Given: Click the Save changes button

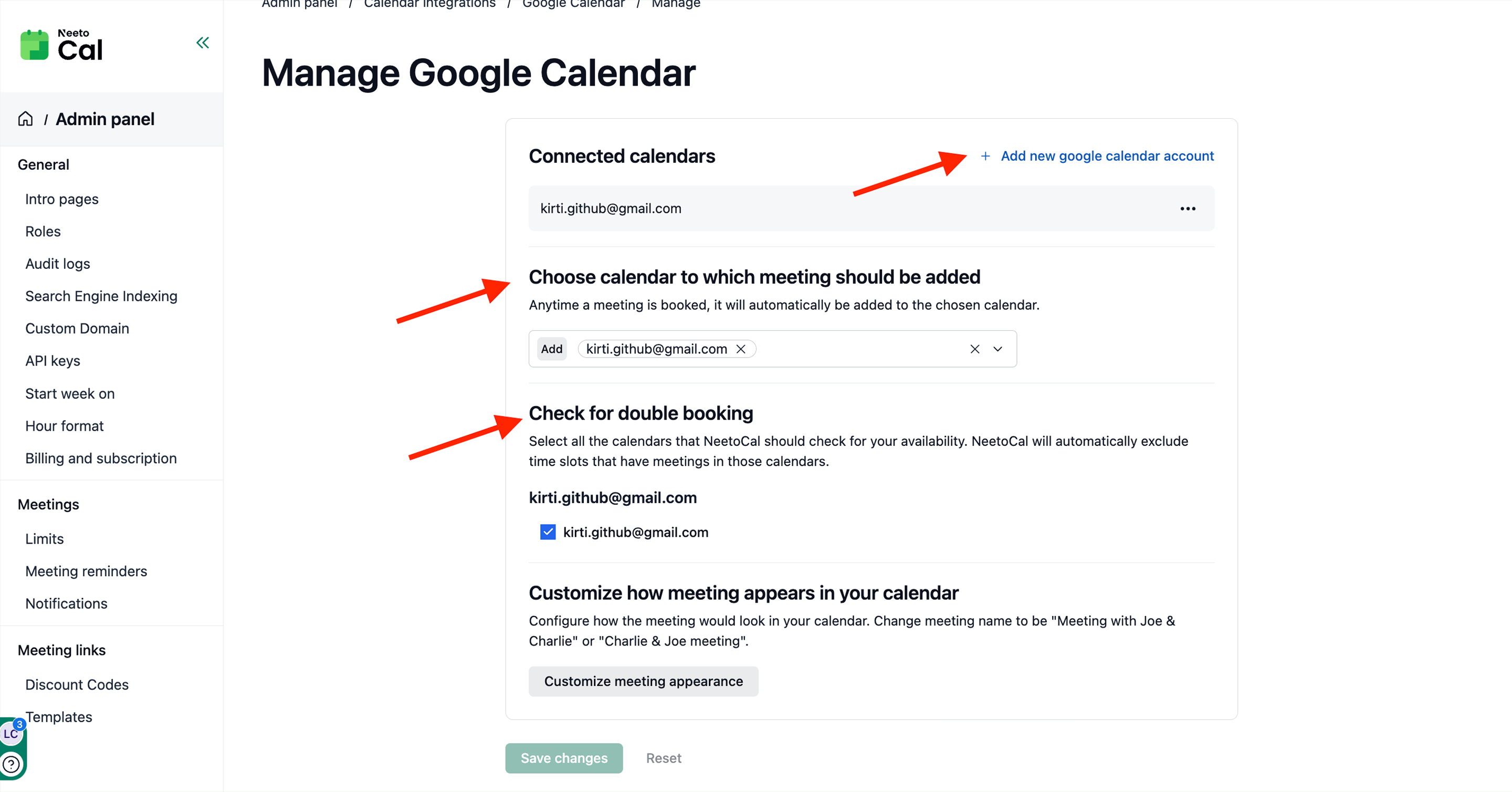Looking at the screenshot, I should (x=563, y=758).
